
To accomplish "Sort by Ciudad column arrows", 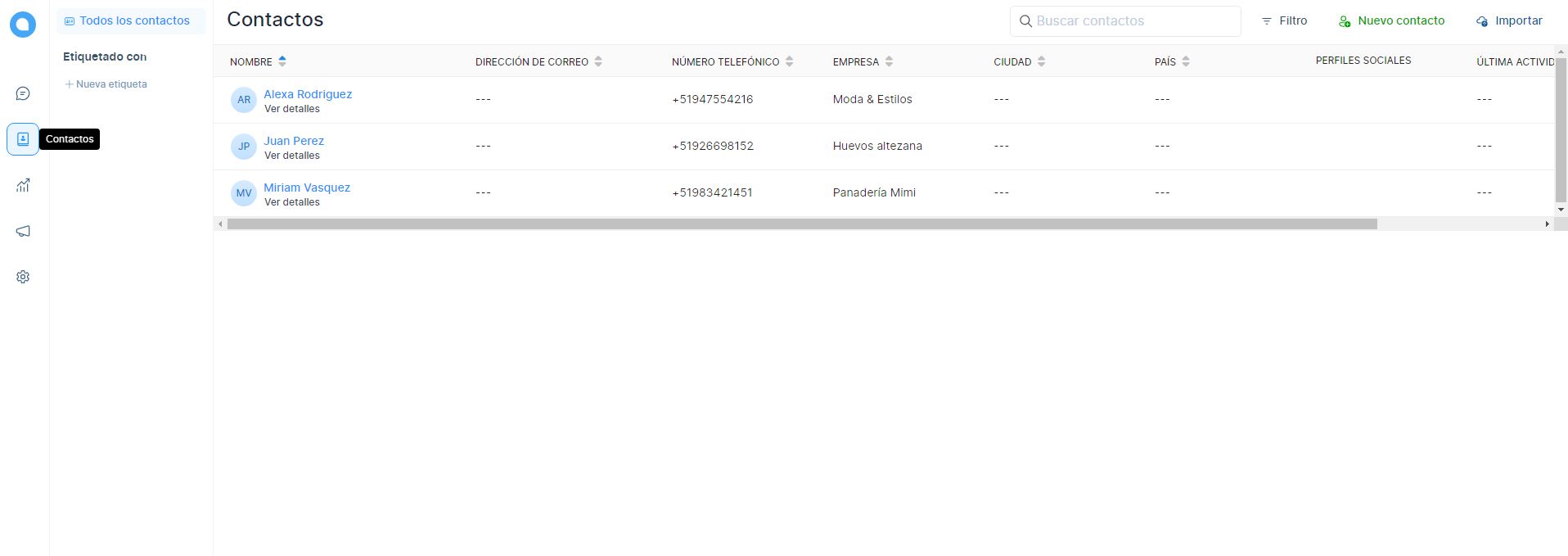I will pos(1041,61).
